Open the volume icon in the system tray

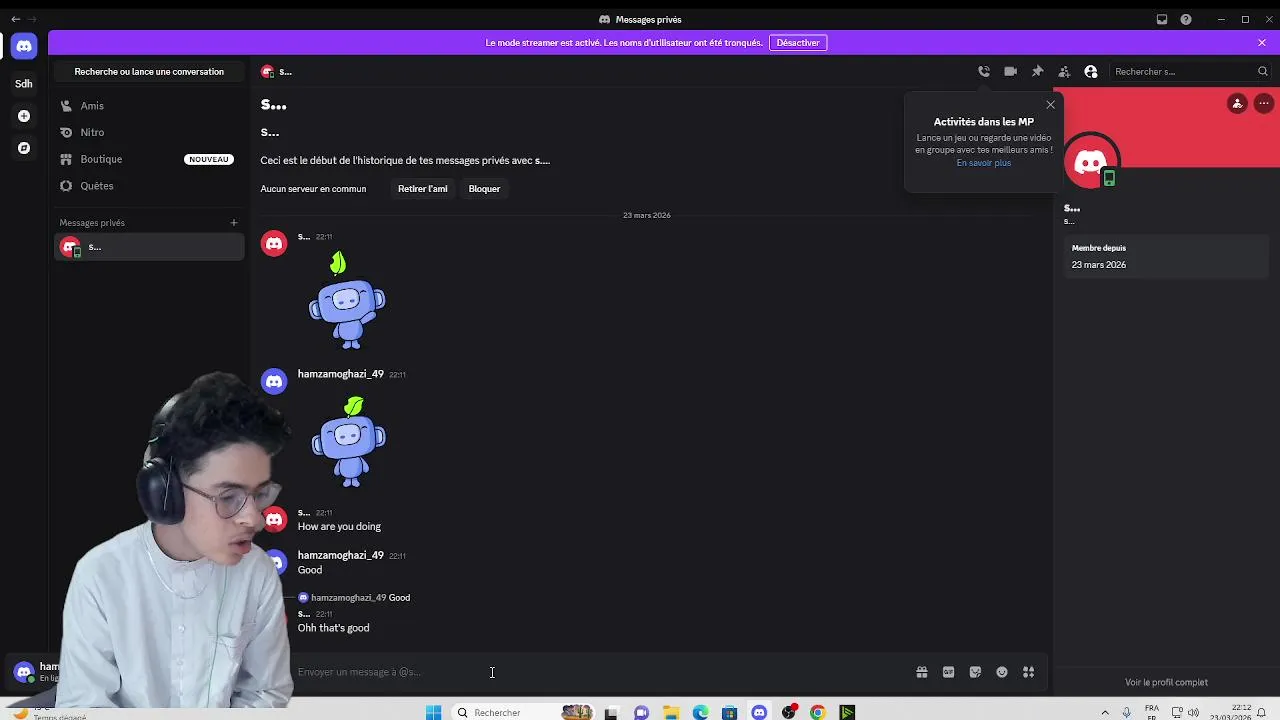point(1193,713)
